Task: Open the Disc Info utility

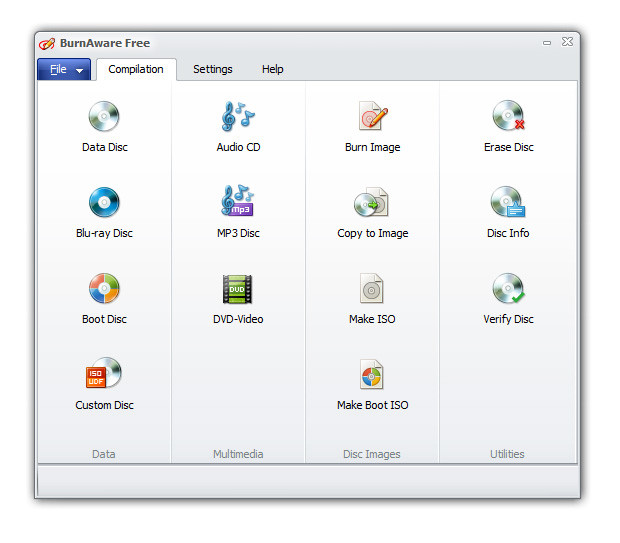Action: click(x=508, y=202)
